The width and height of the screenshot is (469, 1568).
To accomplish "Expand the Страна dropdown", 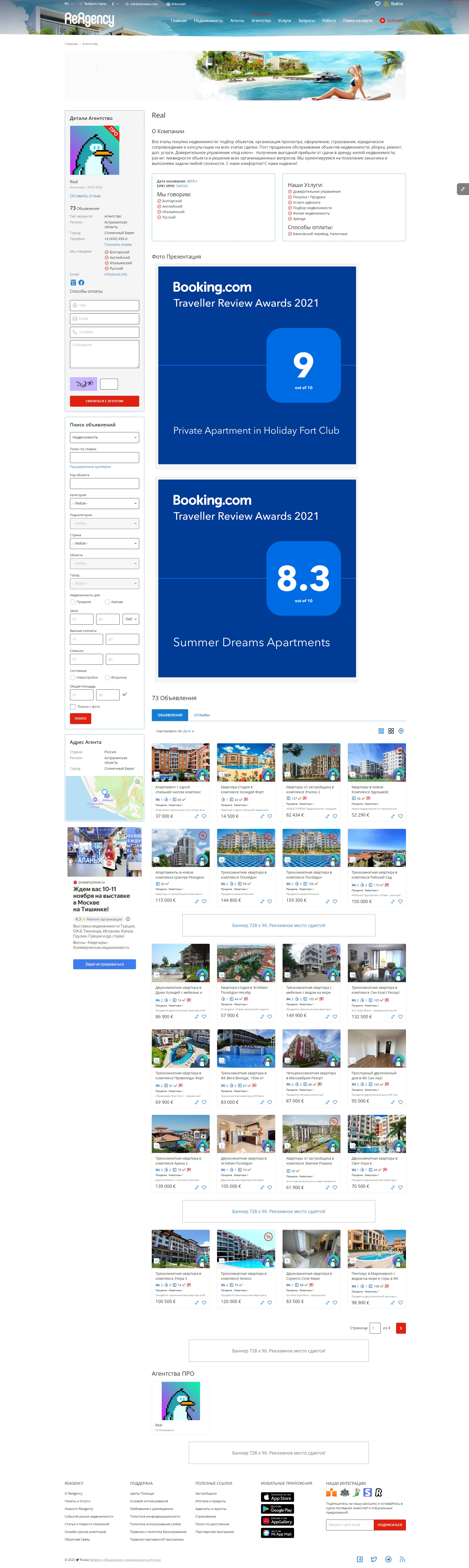I will [x=104, y=544].
